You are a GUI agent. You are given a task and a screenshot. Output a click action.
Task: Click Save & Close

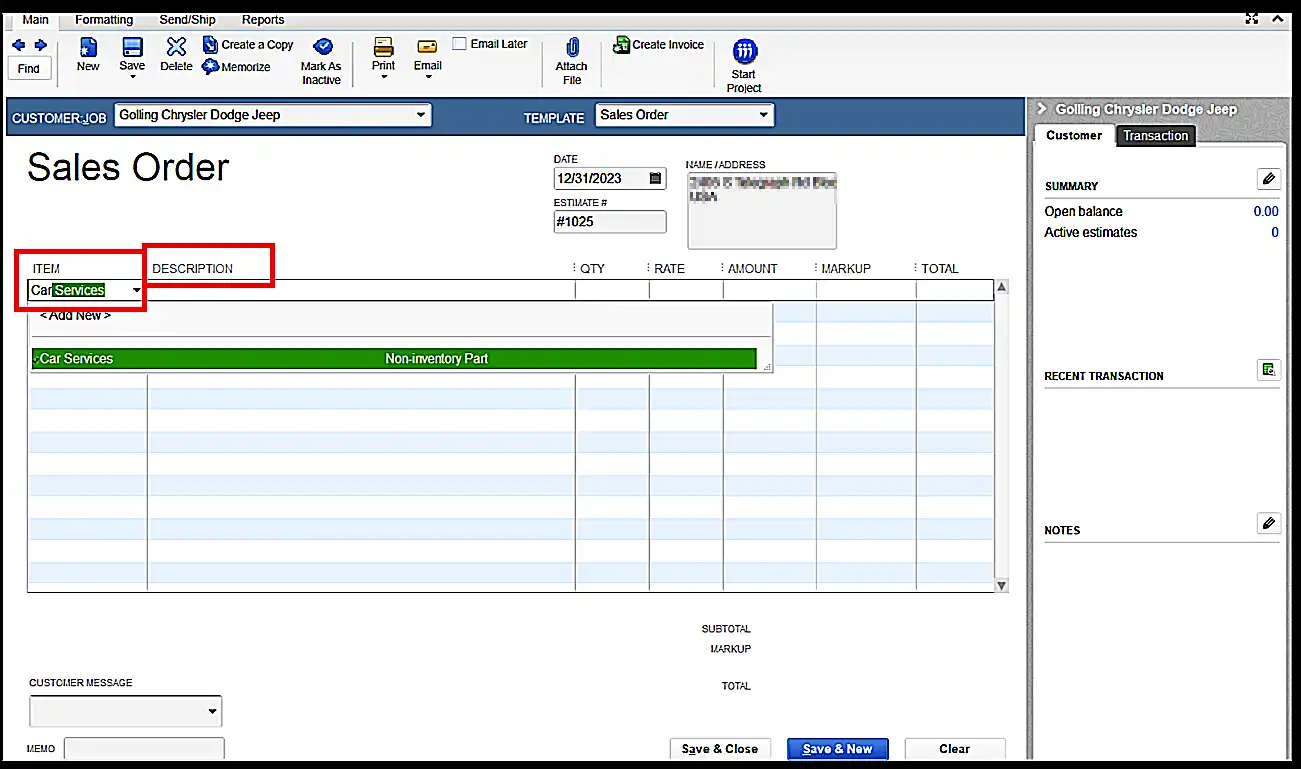pyautogui.click(x=720, y=749)
